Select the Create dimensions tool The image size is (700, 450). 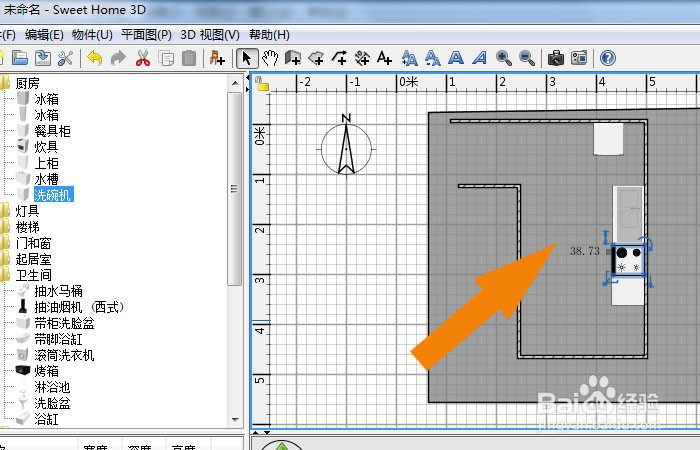tap(362, 58)
